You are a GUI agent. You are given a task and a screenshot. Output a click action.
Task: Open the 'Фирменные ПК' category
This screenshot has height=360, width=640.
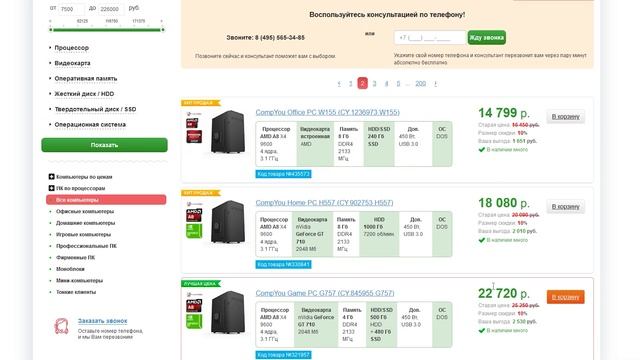pyautogui.click(x=76, y=258)
